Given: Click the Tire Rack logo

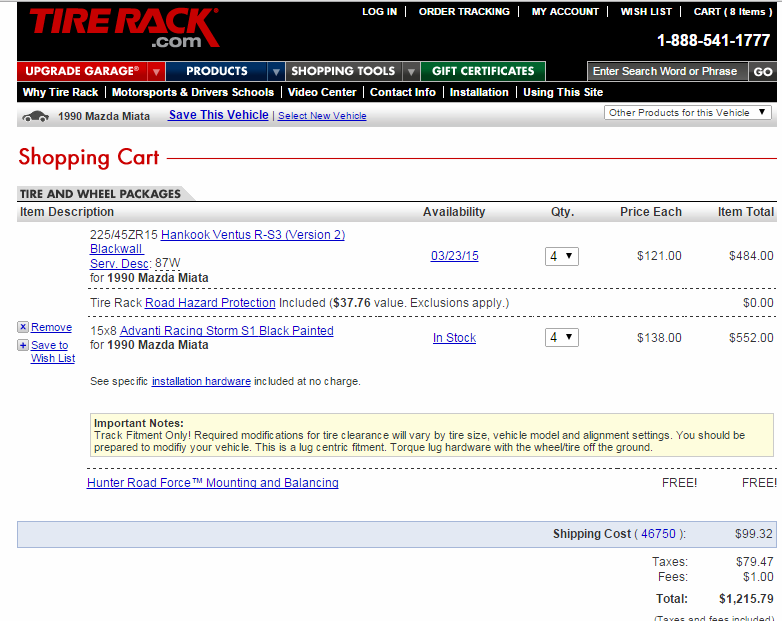Looking at the screenshot, I should (x=124, y=28).
